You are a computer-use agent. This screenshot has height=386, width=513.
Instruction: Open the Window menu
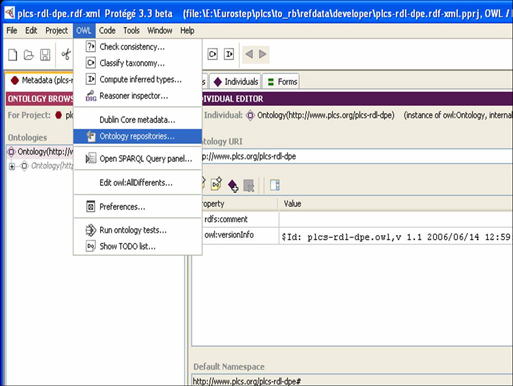[x=160, y=31]
